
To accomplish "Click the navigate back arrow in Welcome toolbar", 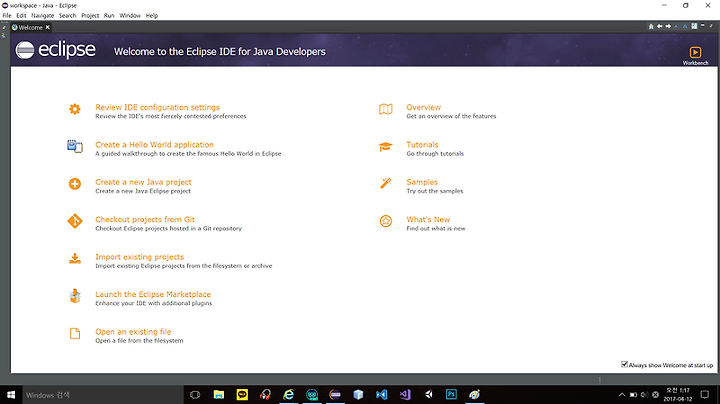I will 659,27.
